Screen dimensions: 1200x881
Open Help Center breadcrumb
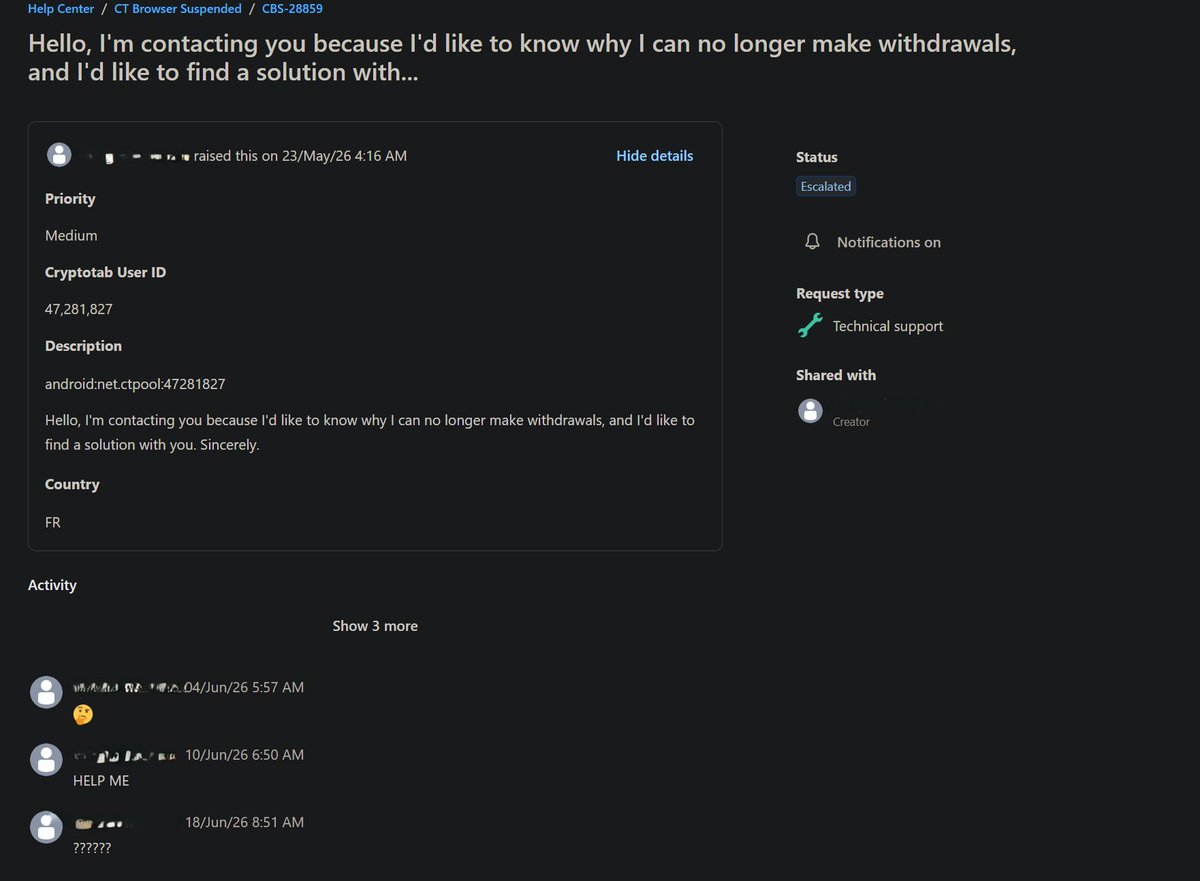click(x=61, y=9)
